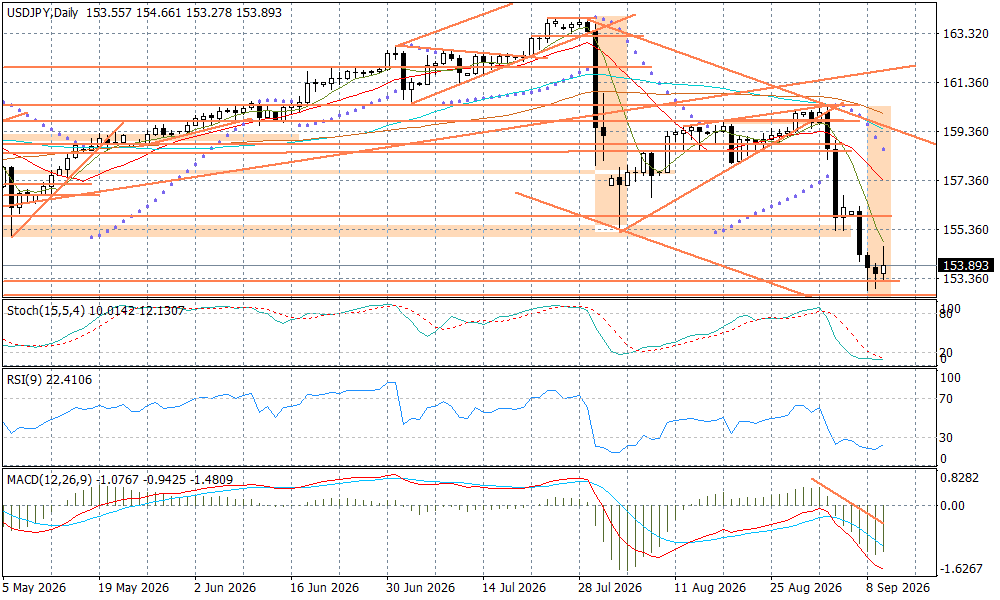Click the 8 Sep 2026 date label
This screenshot has height=600, width=1000.
pyautogui.click(x=897, y=587)
